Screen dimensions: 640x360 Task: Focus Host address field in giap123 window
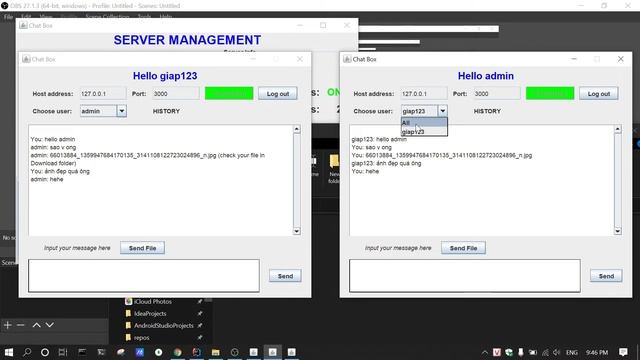[103, 93]
